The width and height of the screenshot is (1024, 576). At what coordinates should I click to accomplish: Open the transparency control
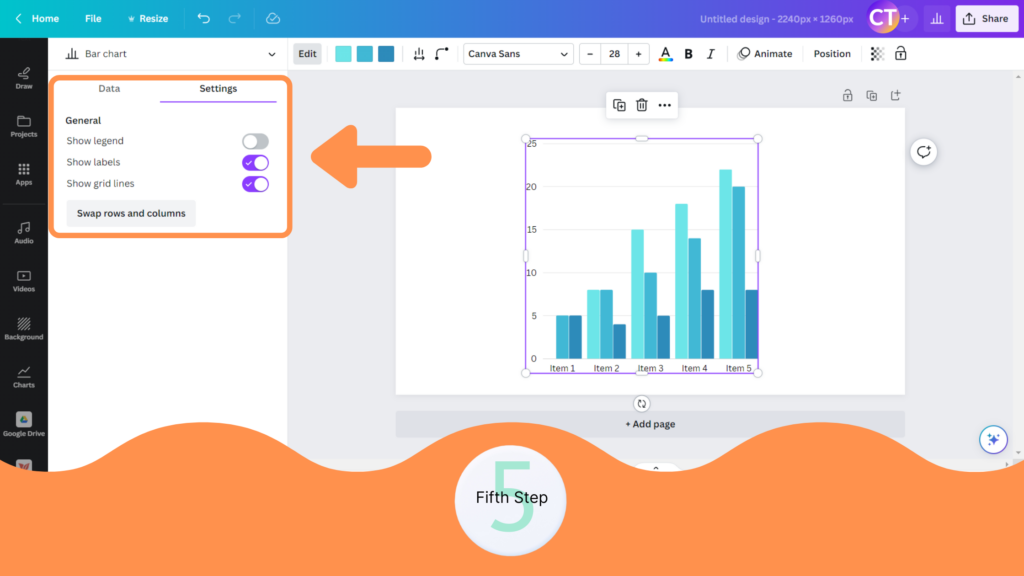click(x=877, y=54)
